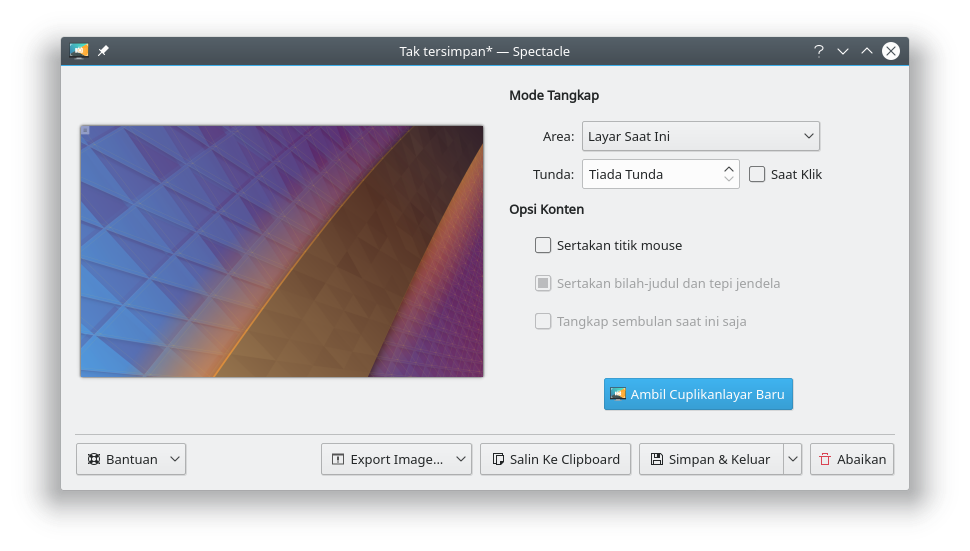Click the lifebuoy icon on Bantuan button

(93, 459)
